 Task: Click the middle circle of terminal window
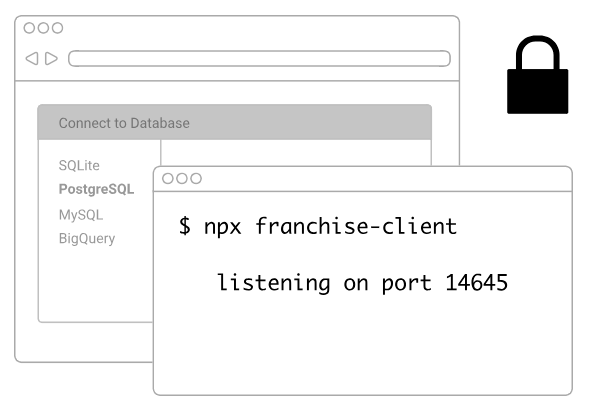click(182, 179)
